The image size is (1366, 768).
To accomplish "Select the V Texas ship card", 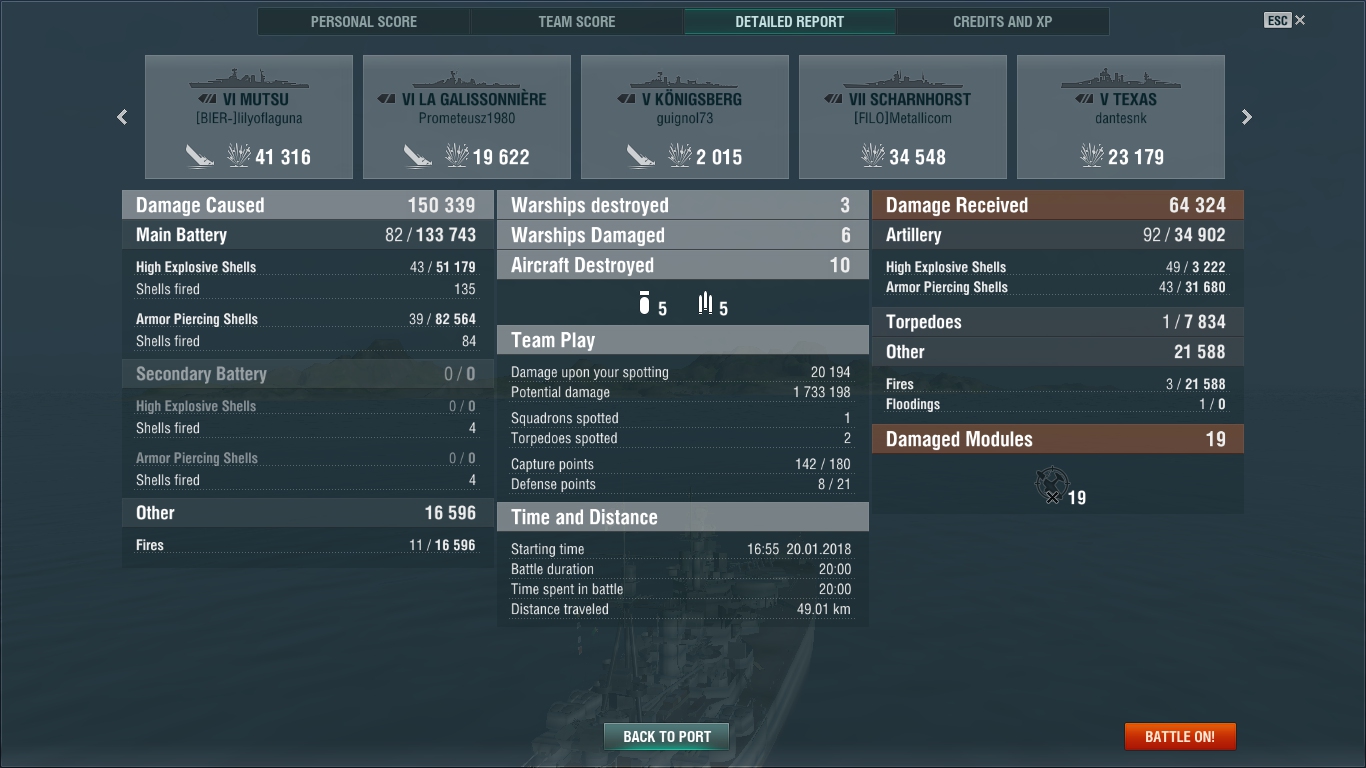I will 1121,117.
